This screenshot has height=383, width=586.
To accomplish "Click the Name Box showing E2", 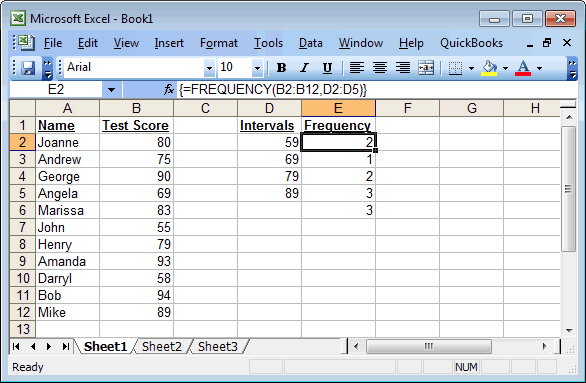I will pyautogui.click(x=56, y=90).
